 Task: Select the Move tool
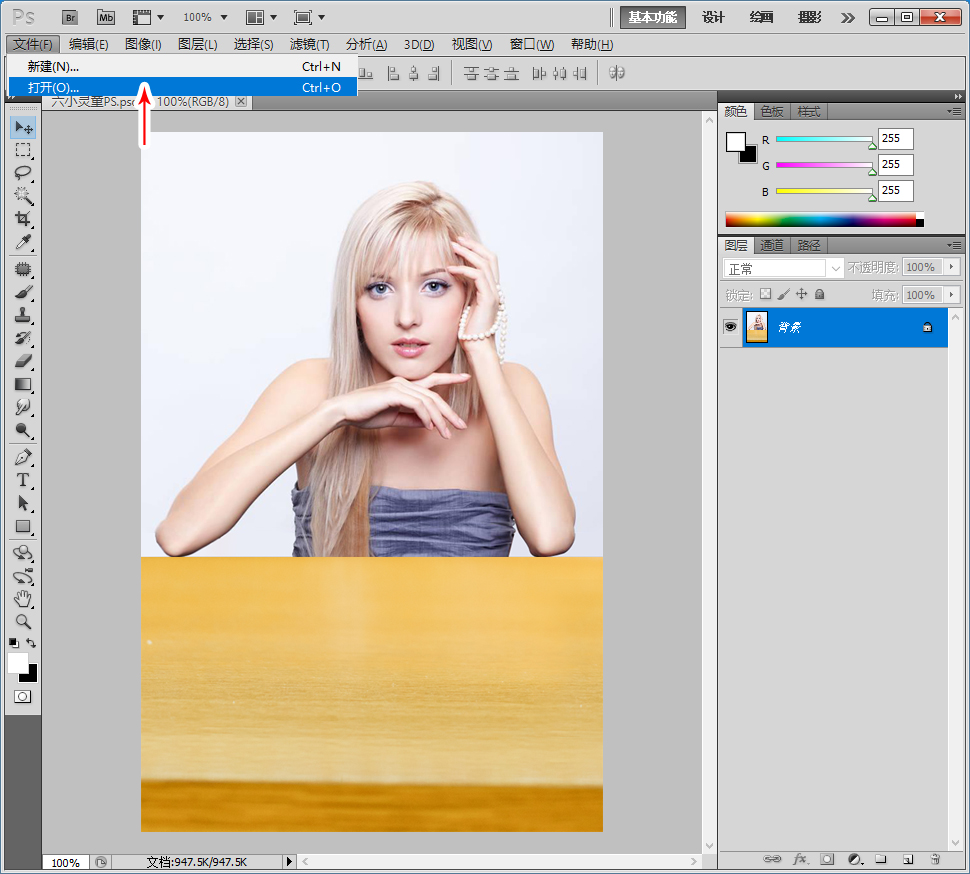[24, 127]
